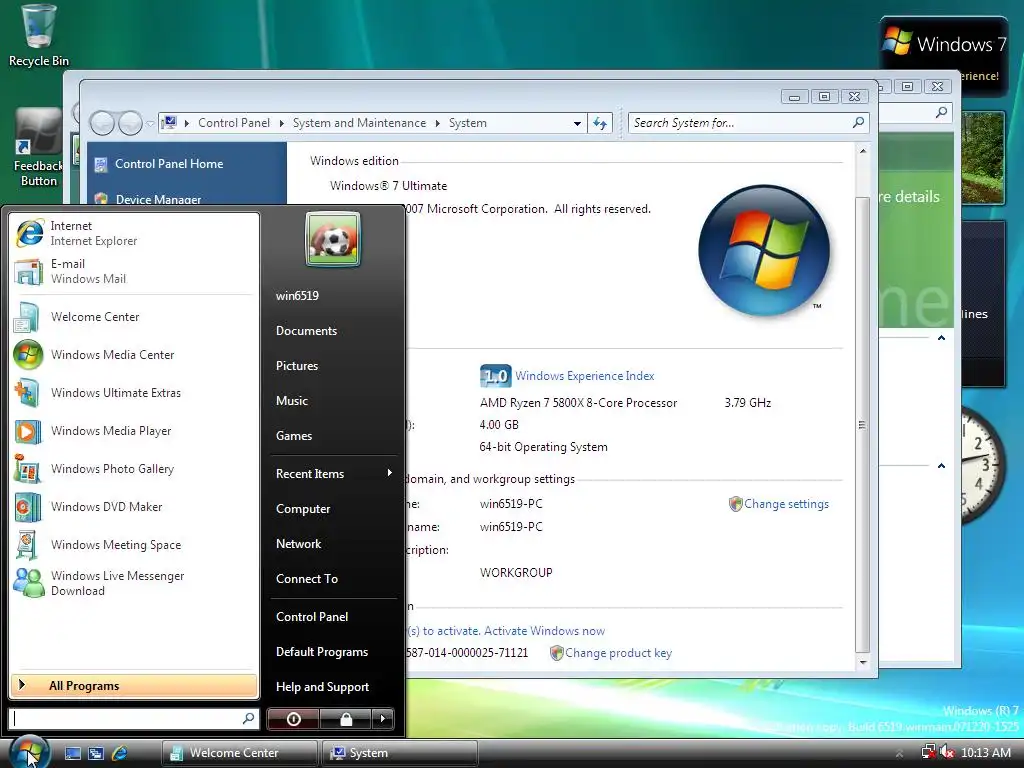Click the Start orb button

tap(29, 751)
